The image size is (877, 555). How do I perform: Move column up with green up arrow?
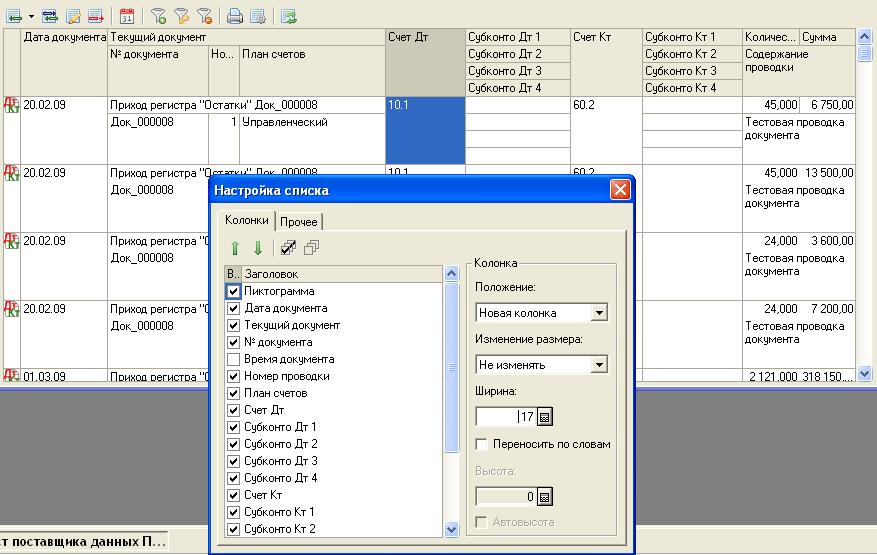click(x=236, y=248)
